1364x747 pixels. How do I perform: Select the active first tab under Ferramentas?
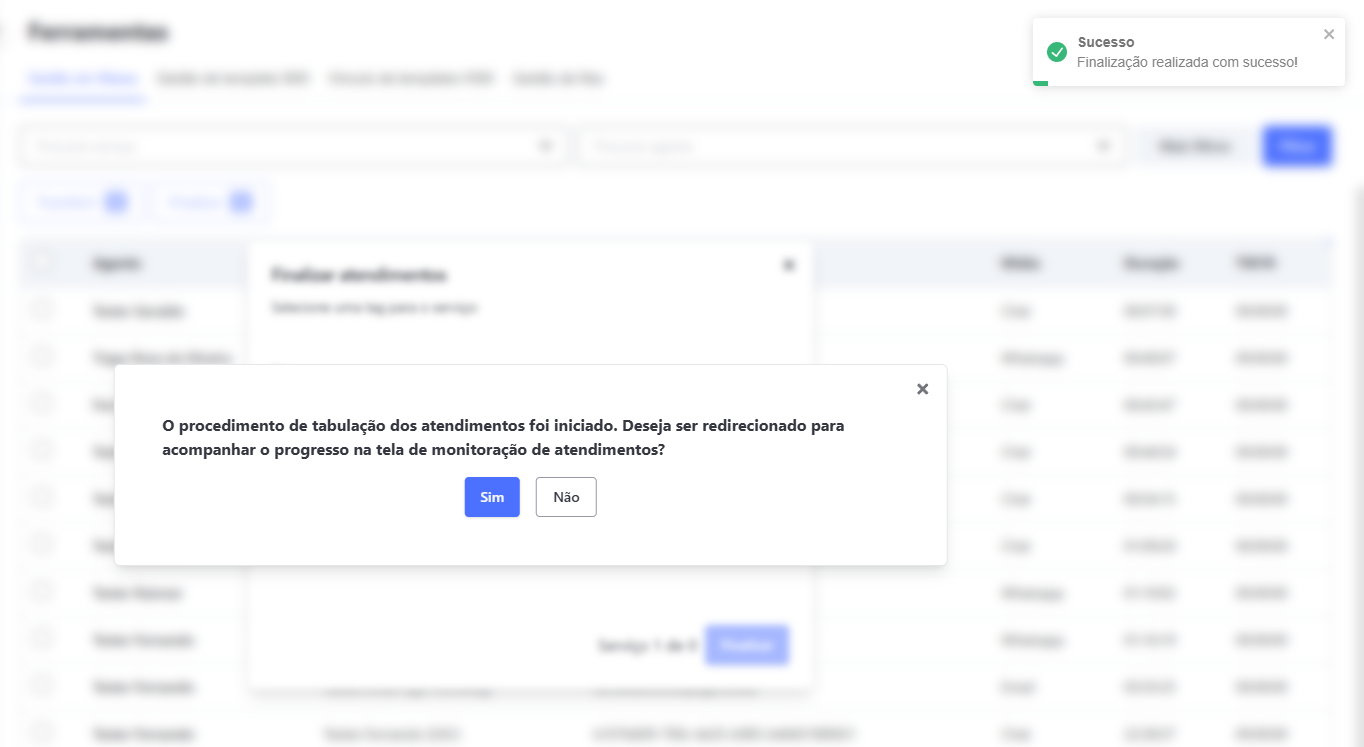pyautogui.click(x=82, y=78)
